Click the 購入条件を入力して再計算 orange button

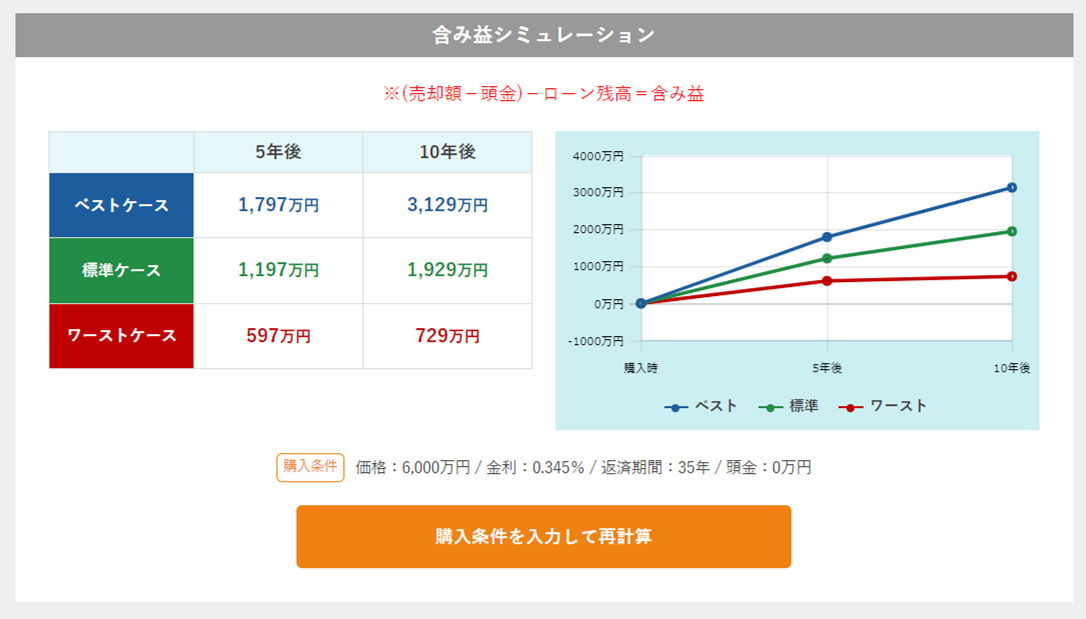click(544, 537)
